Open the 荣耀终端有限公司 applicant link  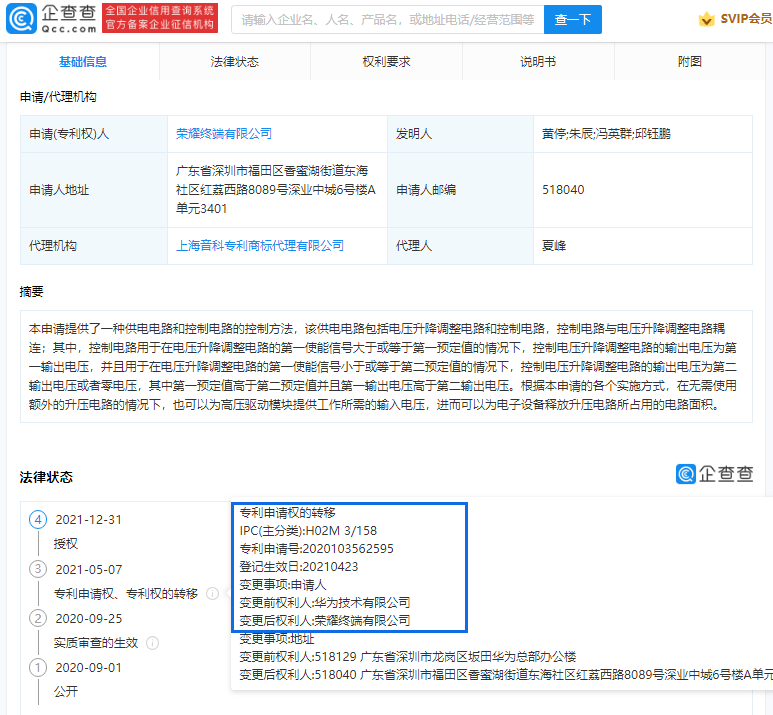(x=224, y=133)
